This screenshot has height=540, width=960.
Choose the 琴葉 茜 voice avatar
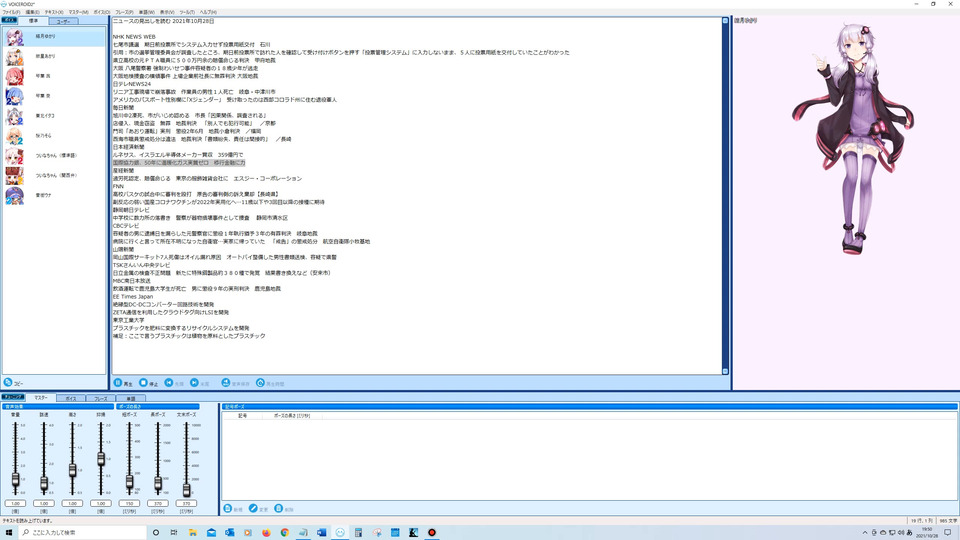(x=14, y=76)
